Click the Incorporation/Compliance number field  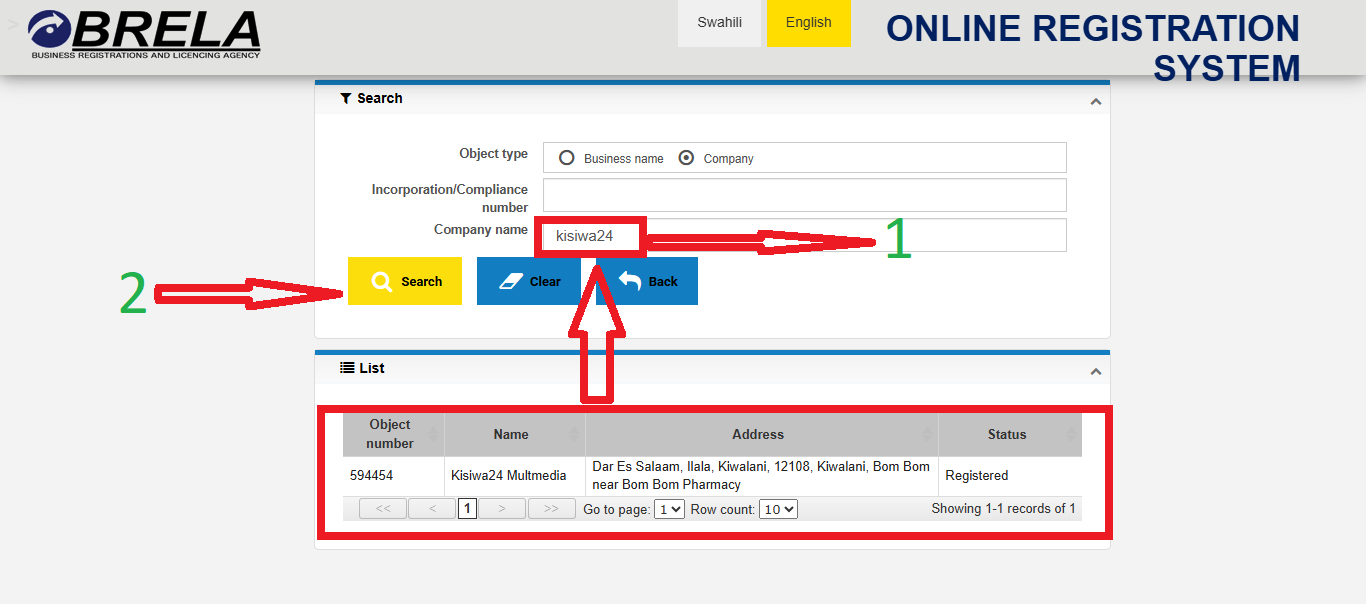[805, 195]
